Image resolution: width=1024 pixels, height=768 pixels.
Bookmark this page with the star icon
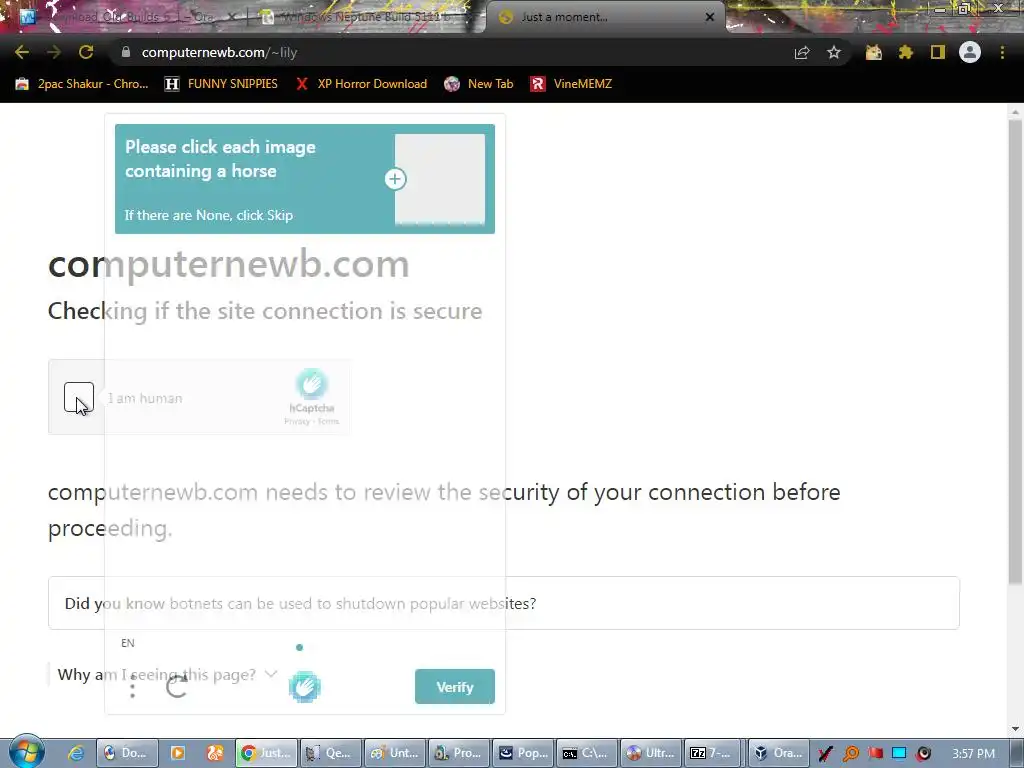pyautogui.click(x=834, y=52)
